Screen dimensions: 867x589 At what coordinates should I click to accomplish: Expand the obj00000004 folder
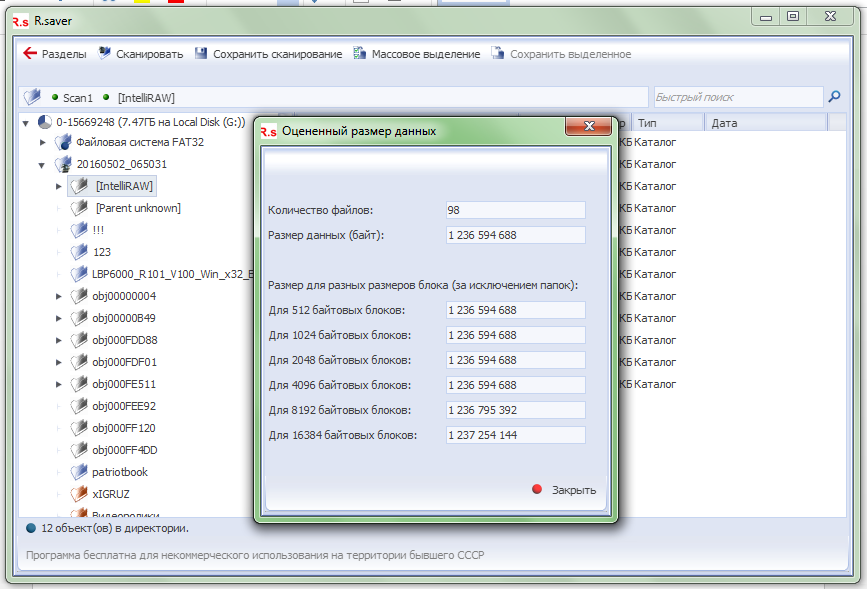(x=59, y=296)
